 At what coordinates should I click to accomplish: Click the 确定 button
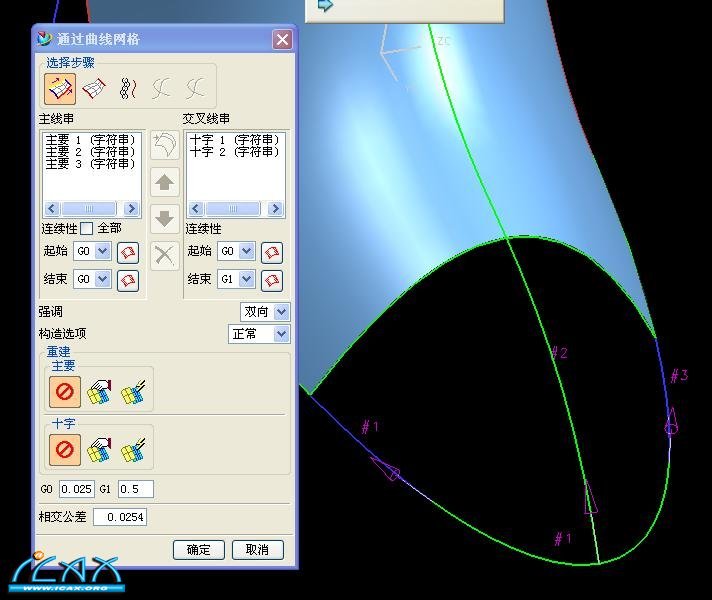199,550
